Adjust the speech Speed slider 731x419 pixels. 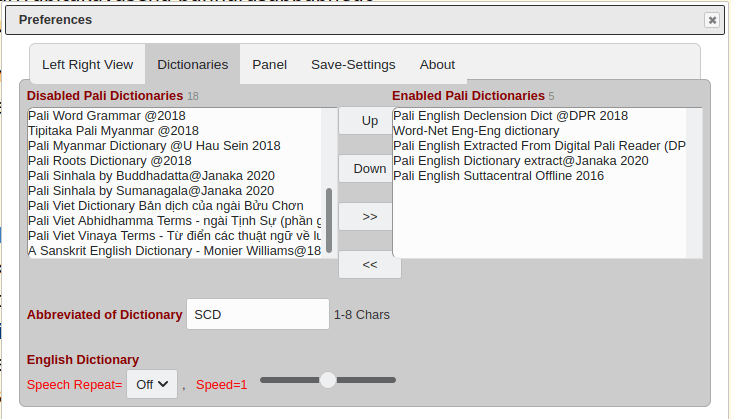(328, 380)
